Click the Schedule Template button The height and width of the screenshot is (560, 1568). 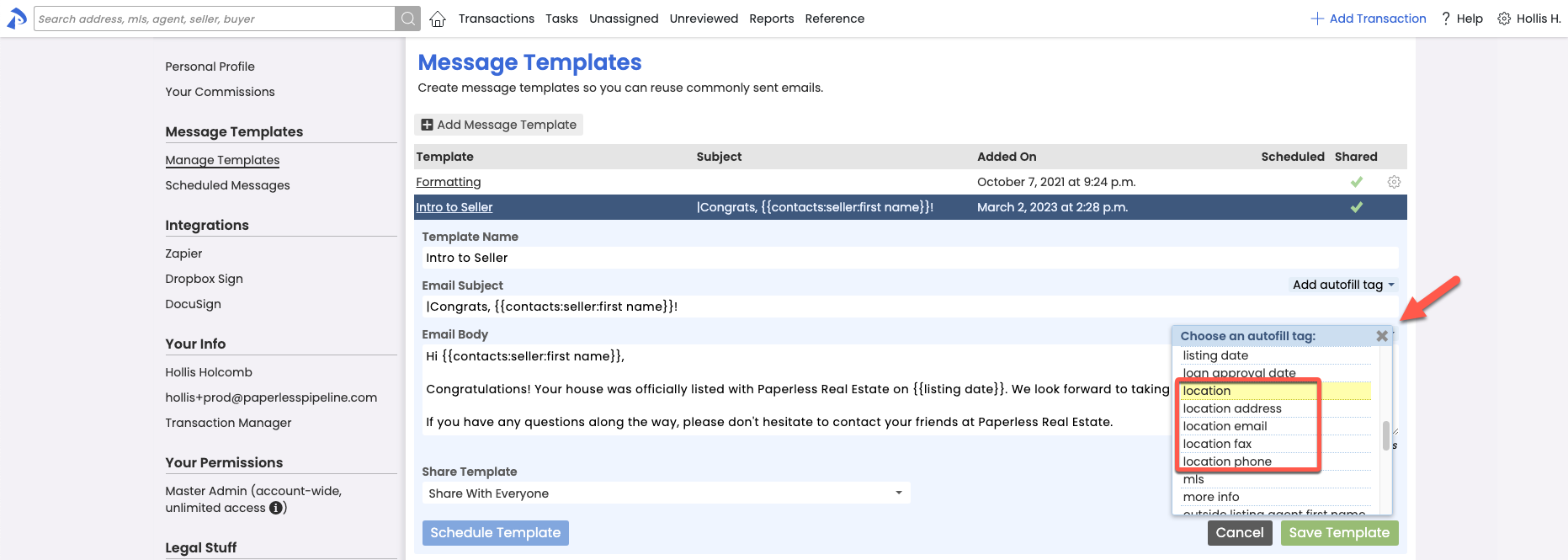tap(495, 532)
